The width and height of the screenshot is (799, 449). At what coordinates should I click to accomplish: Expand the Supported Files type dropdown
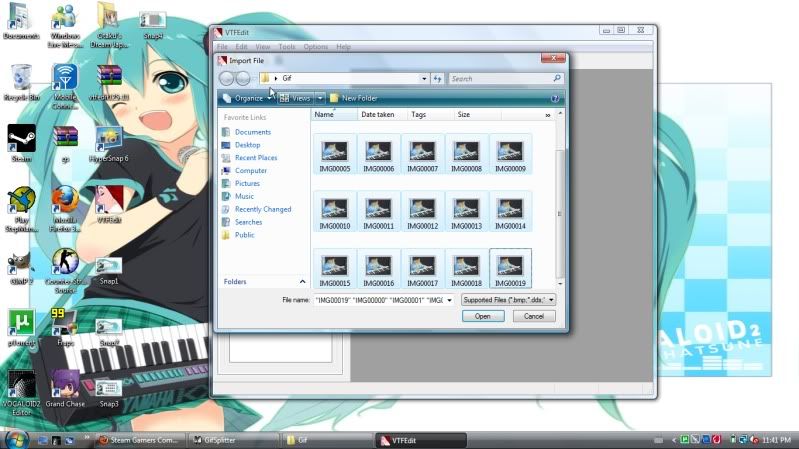509,299
